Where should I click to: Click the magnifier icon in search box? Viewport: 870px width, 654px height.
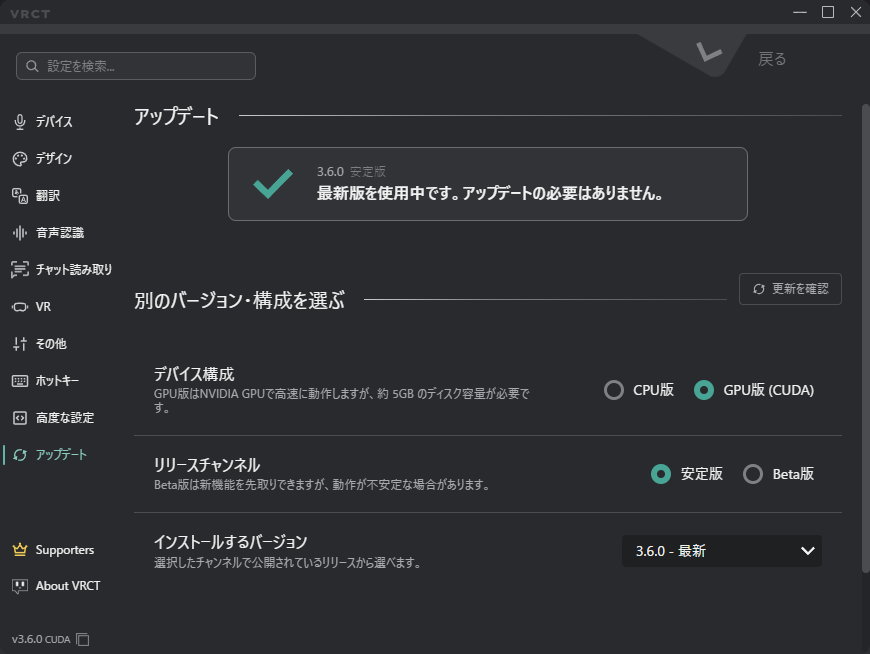pos(32,67)
